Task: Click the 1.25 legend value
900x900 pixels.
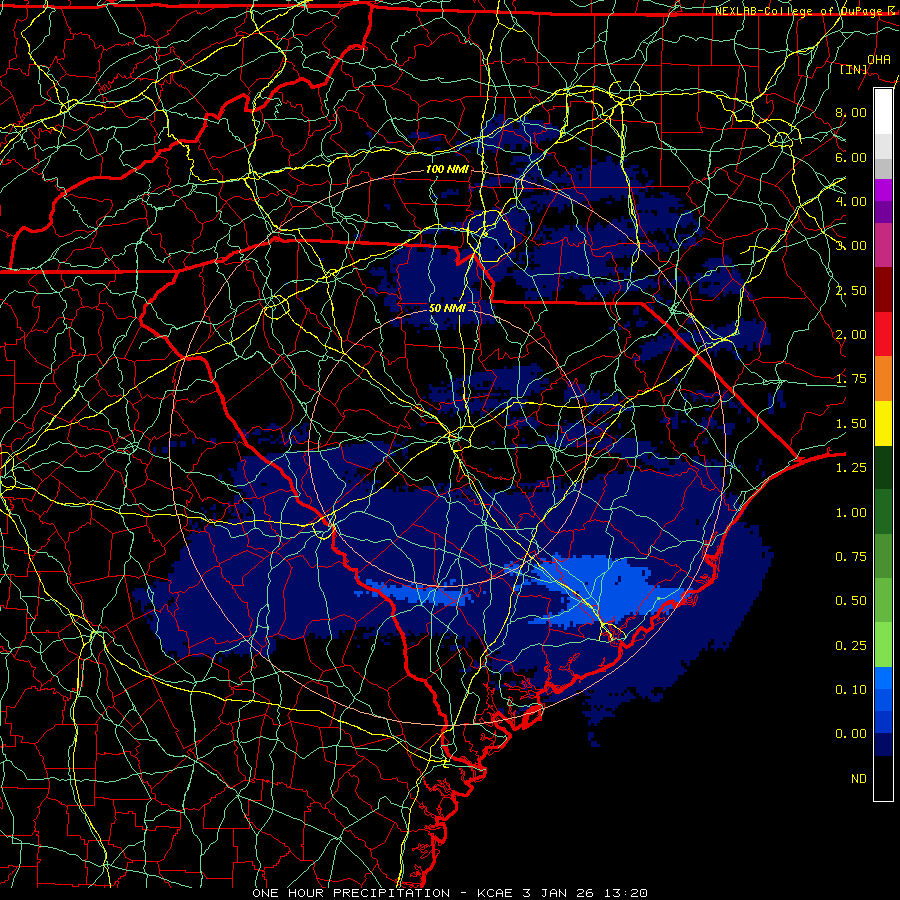Action: 851,468
